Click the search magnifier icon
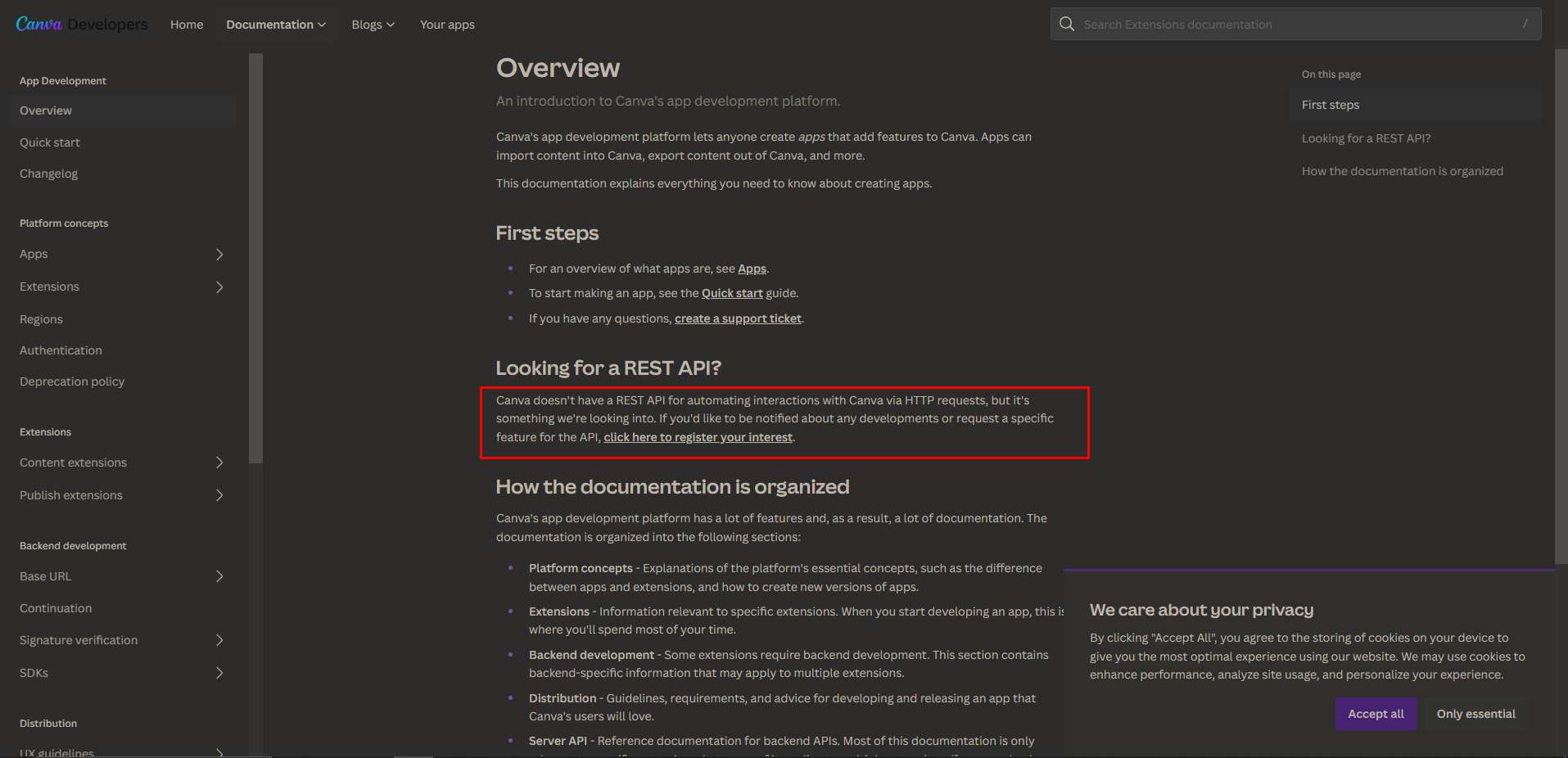Image resolution: width=1568 pixels, height=758 pixels. click(1067, 24)
